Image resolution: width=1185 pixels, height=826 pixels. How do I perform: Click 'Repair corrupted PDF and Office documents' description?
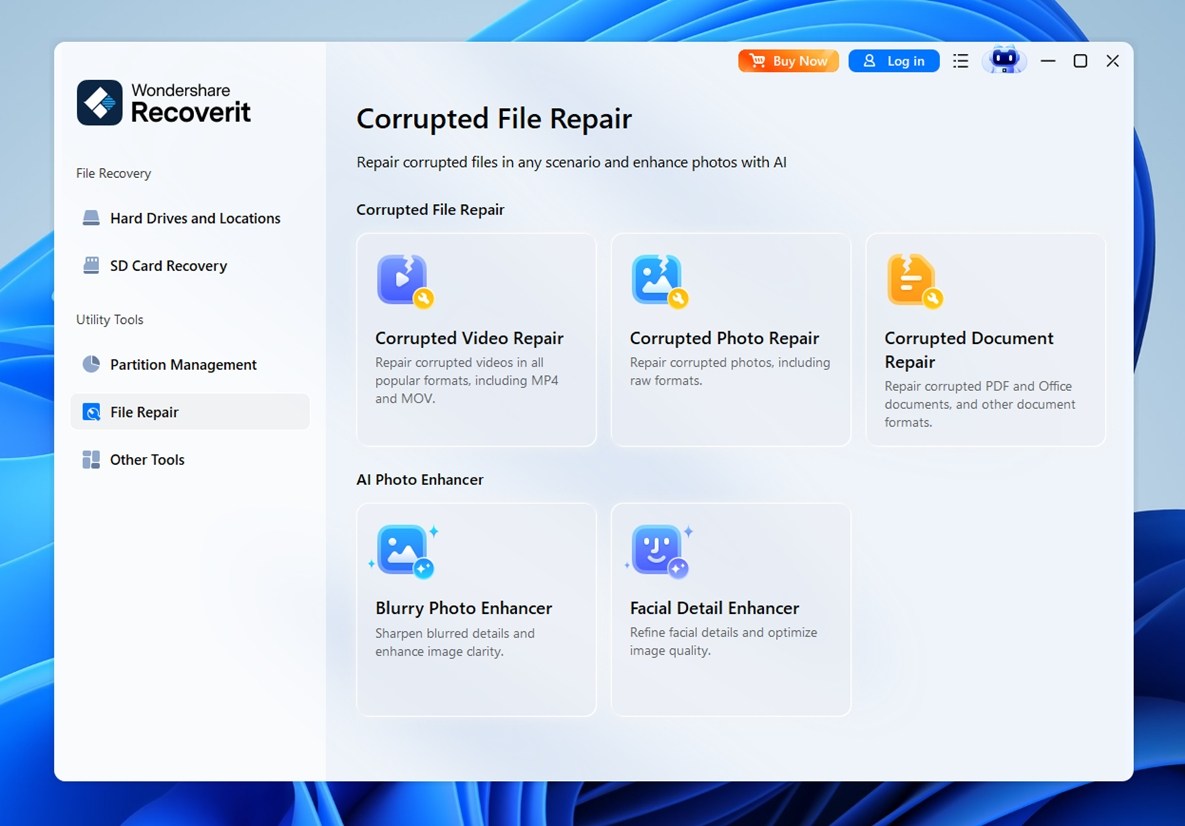[979, 404]
